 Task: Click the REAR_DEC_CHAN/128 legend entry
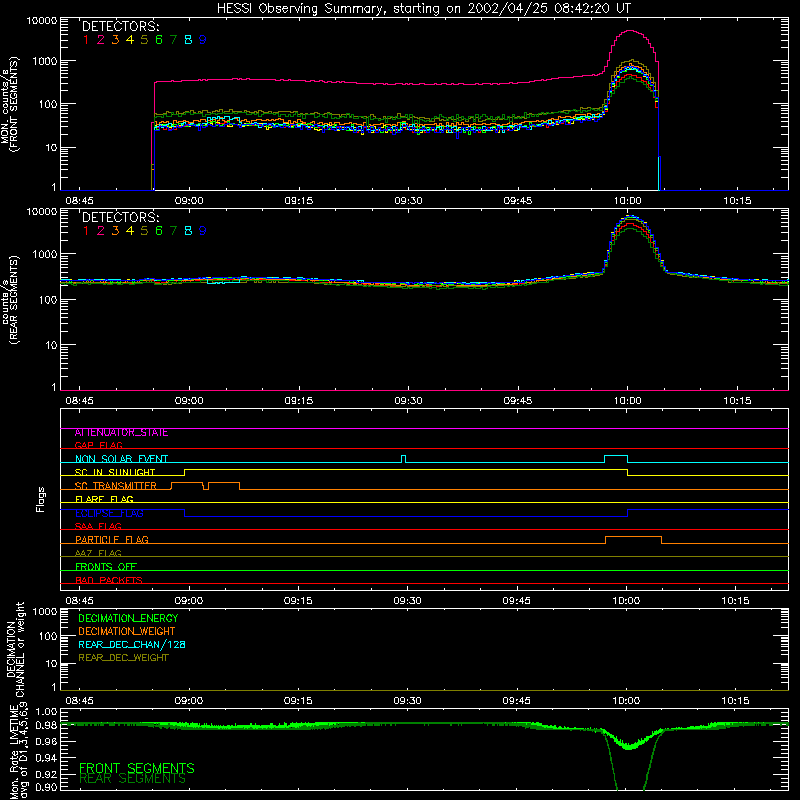pyautogui.click(x=132, y=645)
